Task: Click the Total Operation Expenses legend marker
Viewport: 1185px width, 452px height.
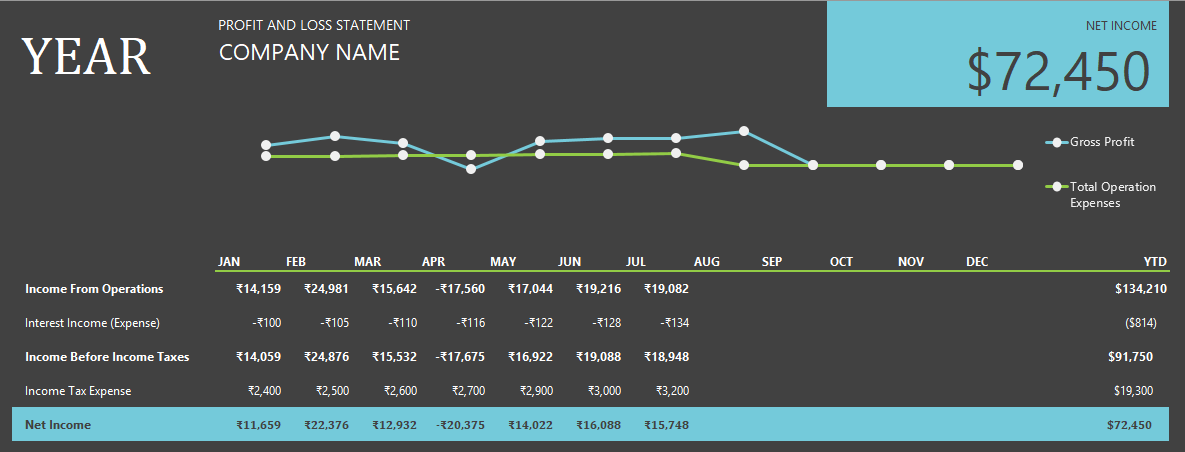Action: (1057, 187)
